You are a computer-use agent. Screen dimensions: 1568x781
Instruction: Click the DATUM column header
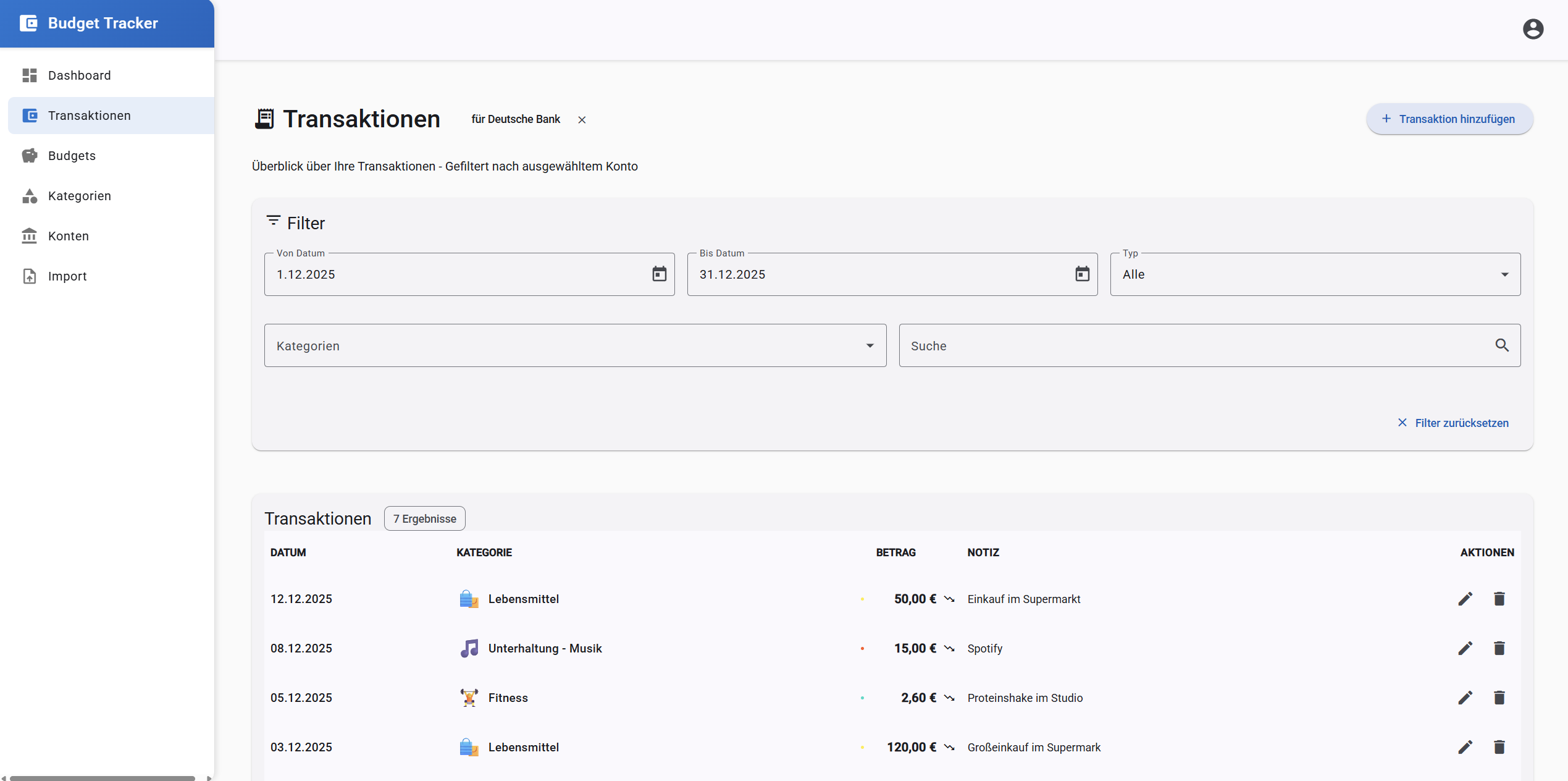point(288,552)
